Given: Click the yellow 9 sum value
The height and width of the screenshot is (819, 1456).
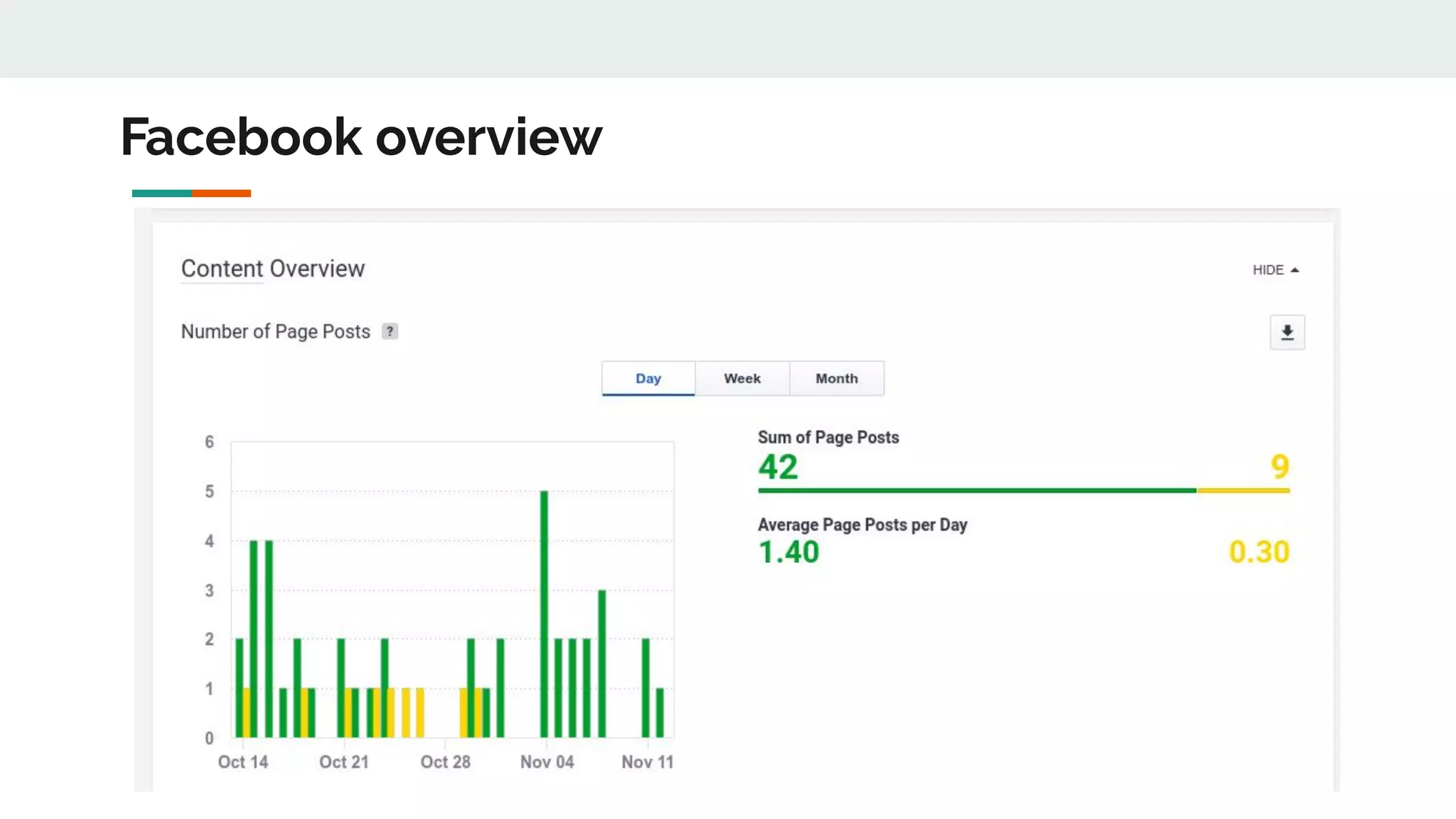Looking at the screenshot, I should pyautogui.click(x=1280, y=467).
